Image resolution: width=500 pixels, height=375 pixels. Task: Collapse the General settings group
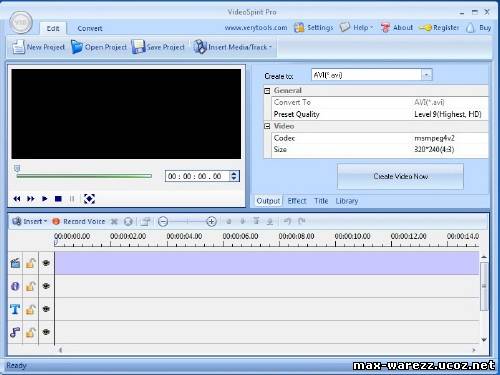point(267,91)
